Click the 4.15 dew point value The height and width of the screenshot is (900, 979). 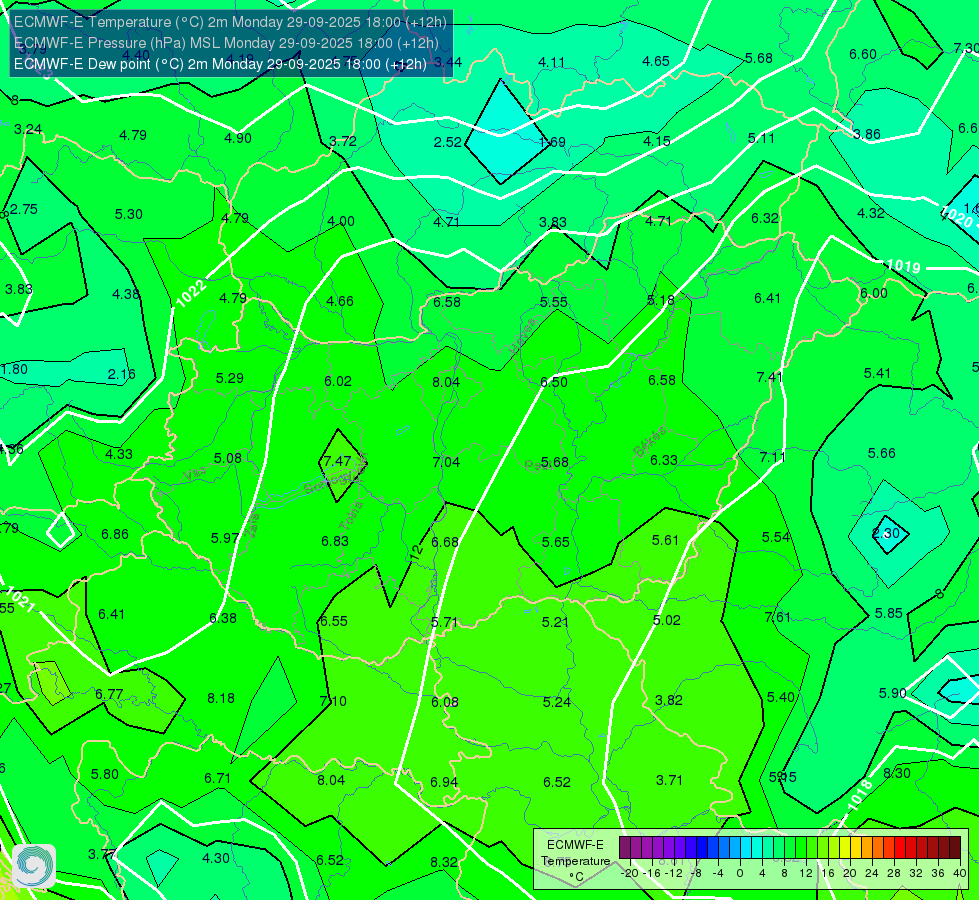657,141
